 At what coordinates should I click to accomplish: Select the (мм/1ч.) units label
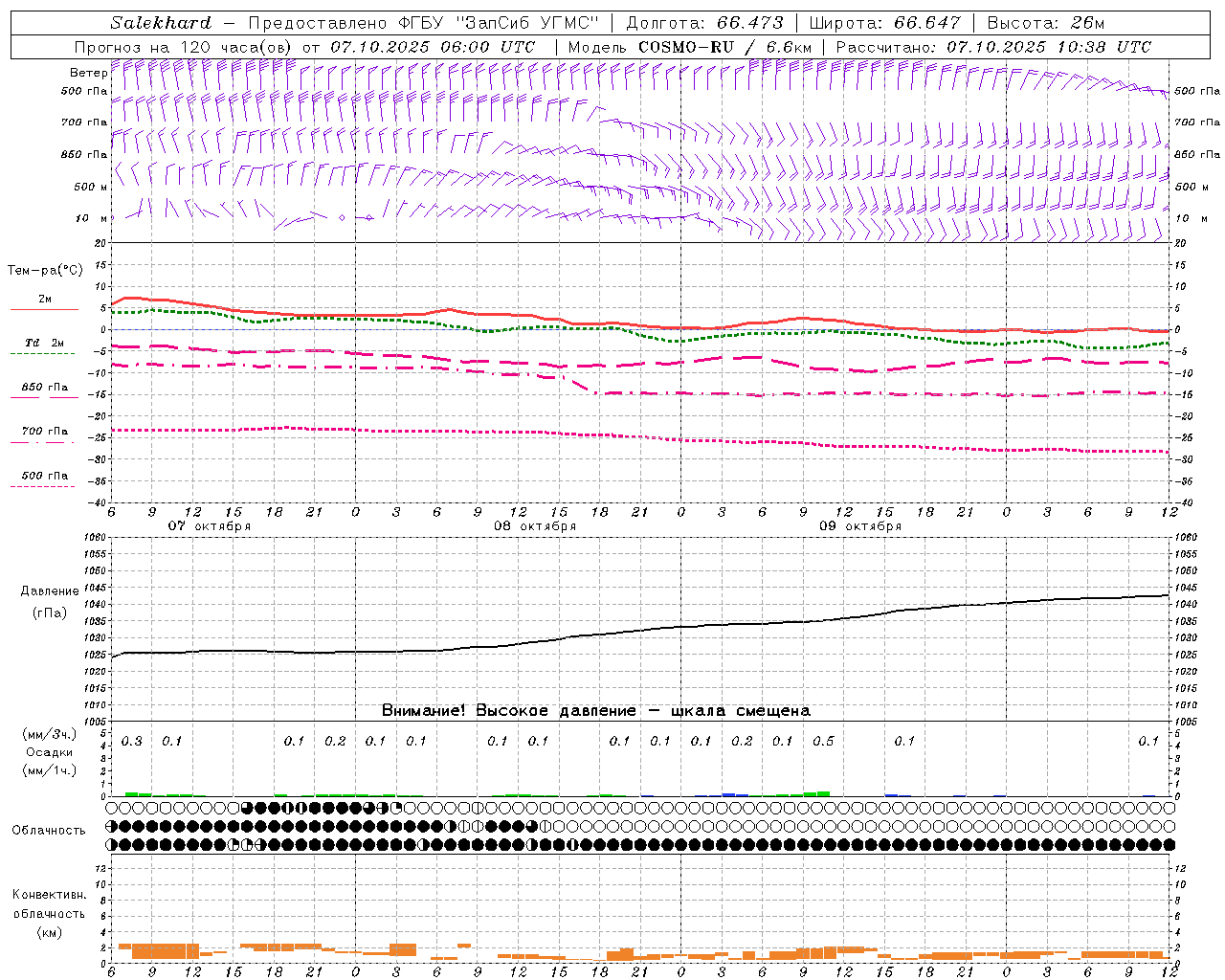coord(50,771)
